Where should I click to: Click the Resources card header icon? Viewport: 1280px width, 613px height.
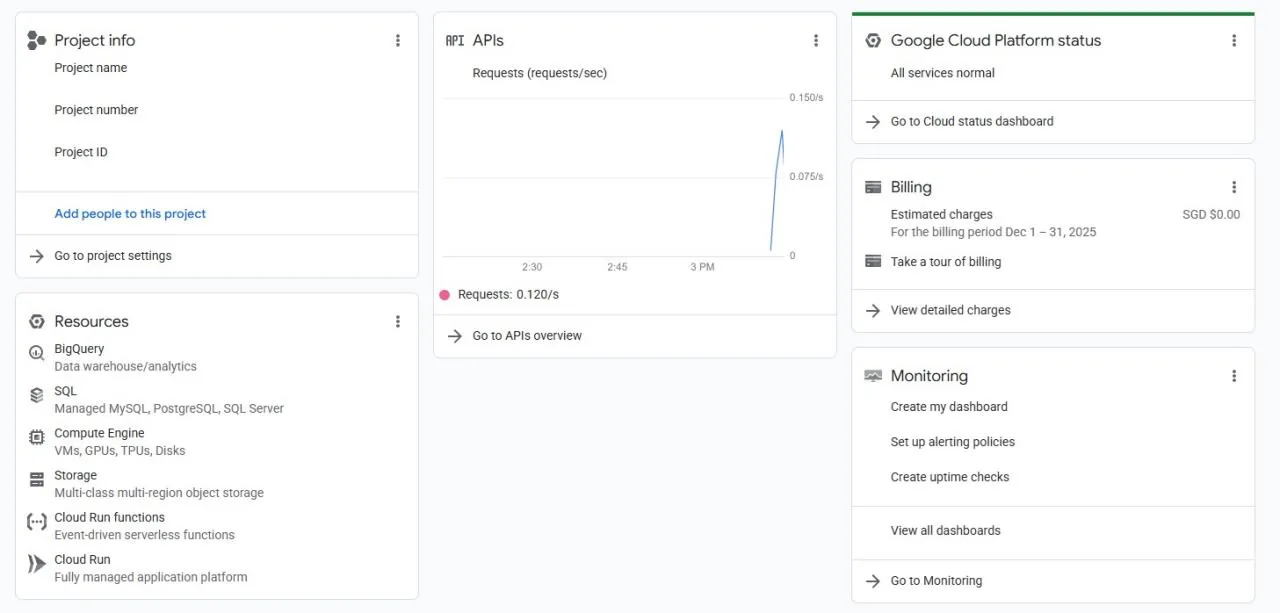37,322
